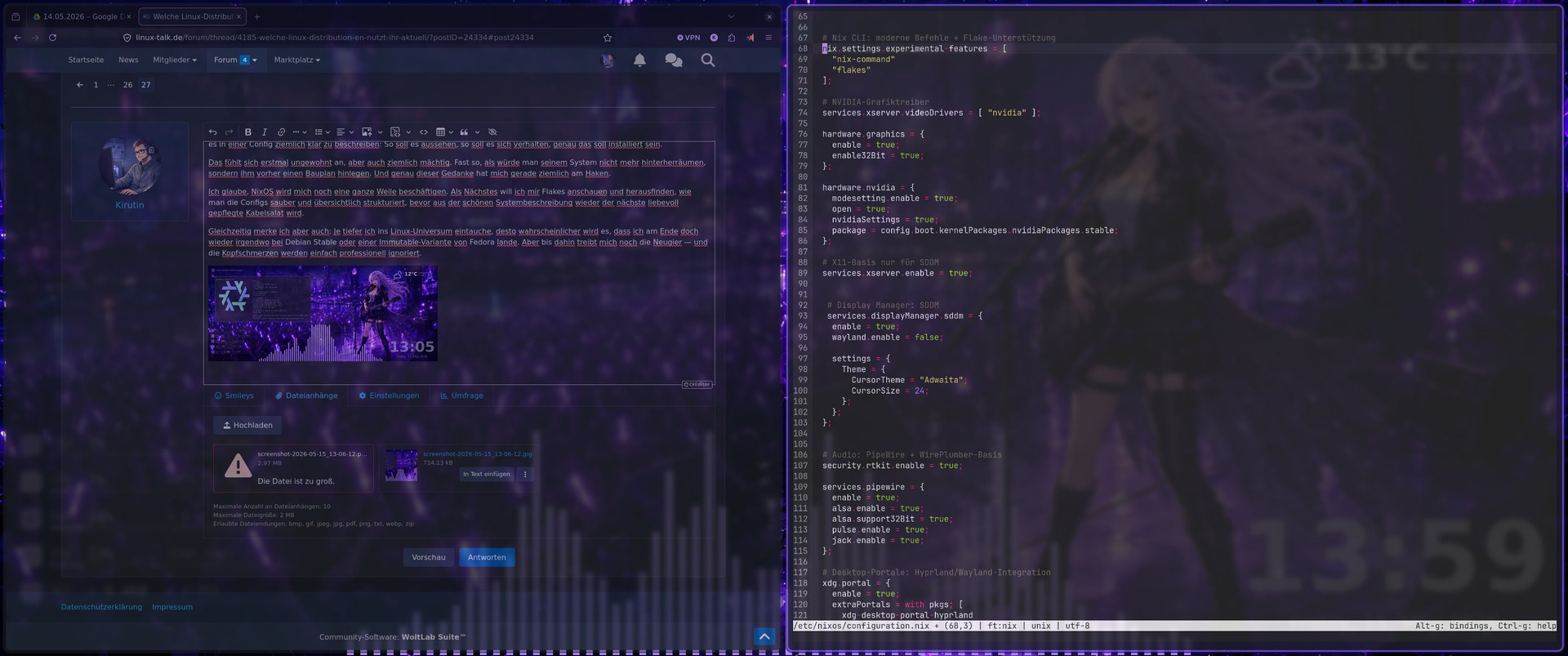Viewport: 1568px width, 656px height.
Task: Toggle italic formatting in the reply editor
Action: (265, 132)
